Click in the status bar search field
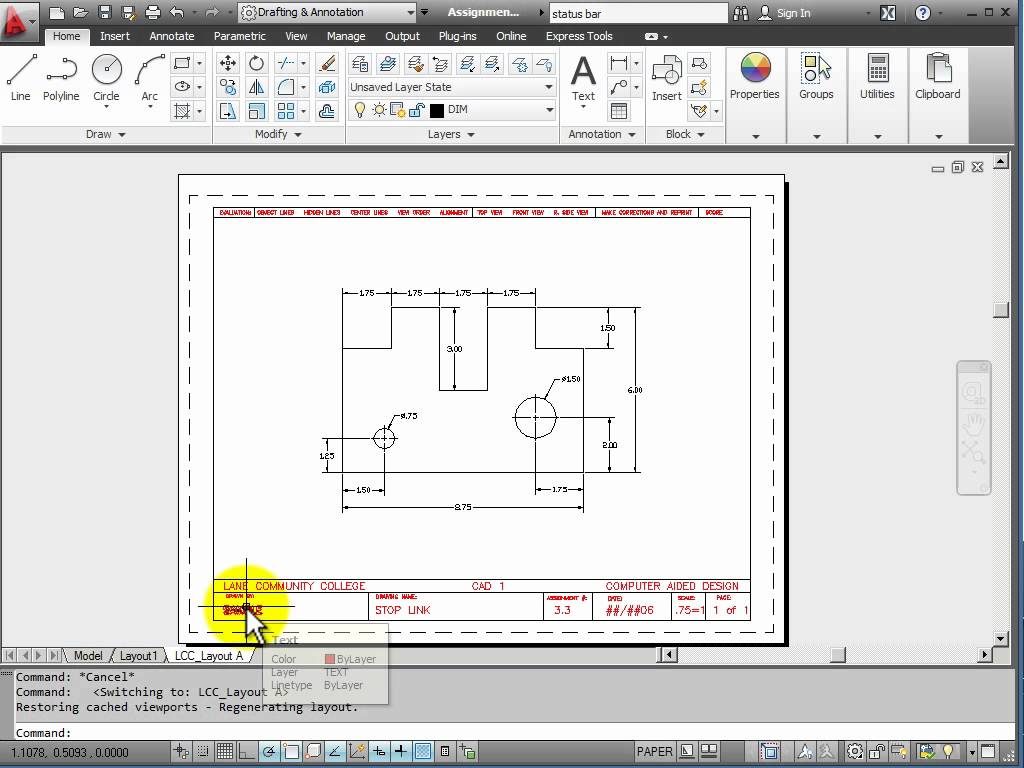 click(638, 13)
